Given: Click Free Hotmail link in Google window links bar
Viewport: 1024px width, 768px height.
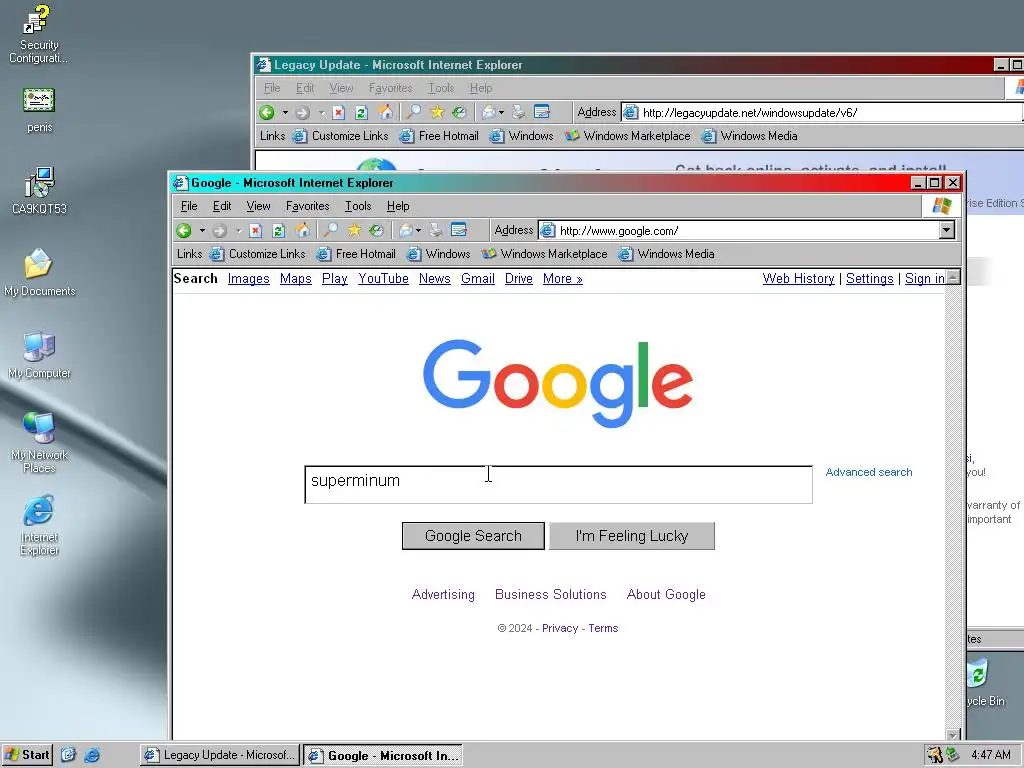Looking at the screenshot, I should [x=357, y=254].
